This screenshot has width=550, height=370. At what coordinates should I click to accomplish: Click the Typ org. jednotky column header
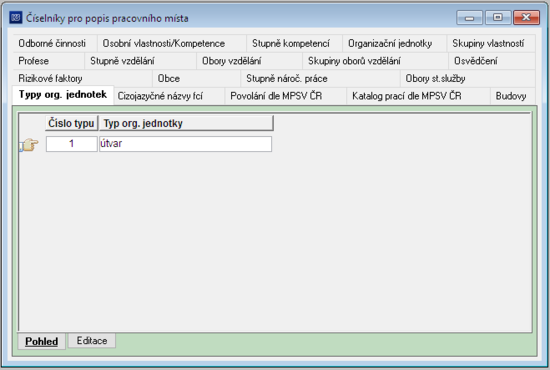coord(186,123)
